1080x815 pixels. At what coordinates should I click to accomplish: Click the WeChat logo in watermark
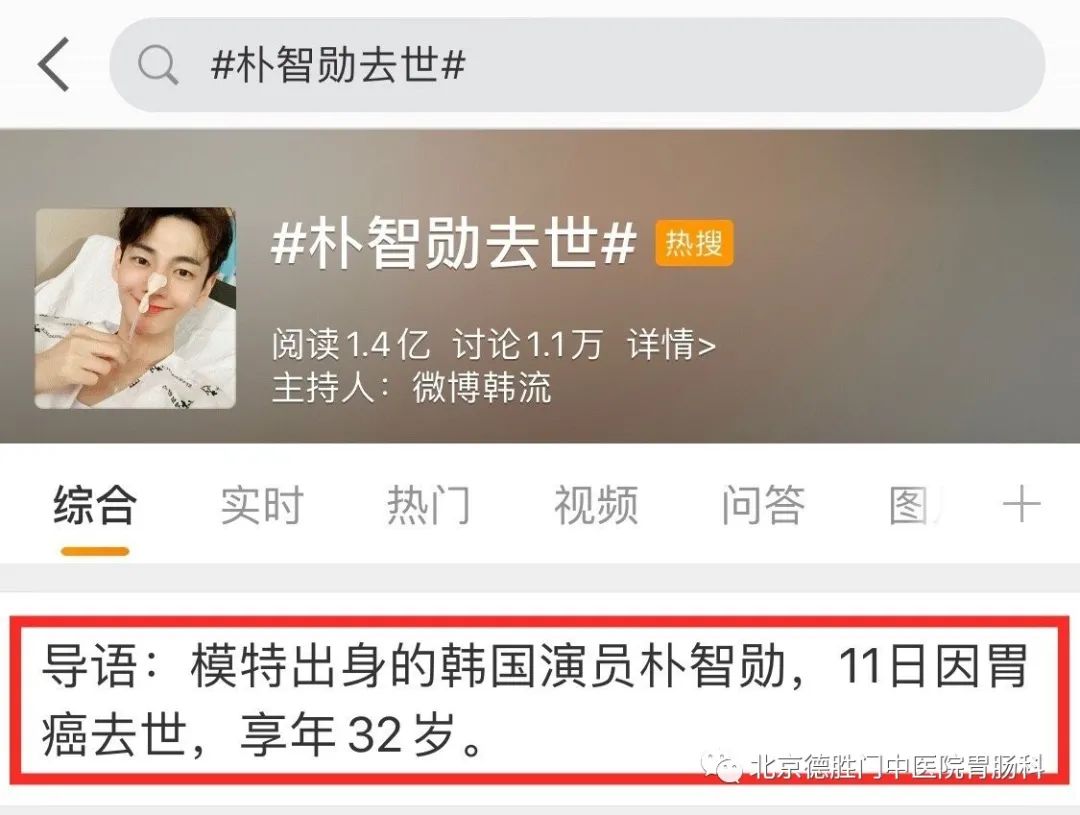722,766
